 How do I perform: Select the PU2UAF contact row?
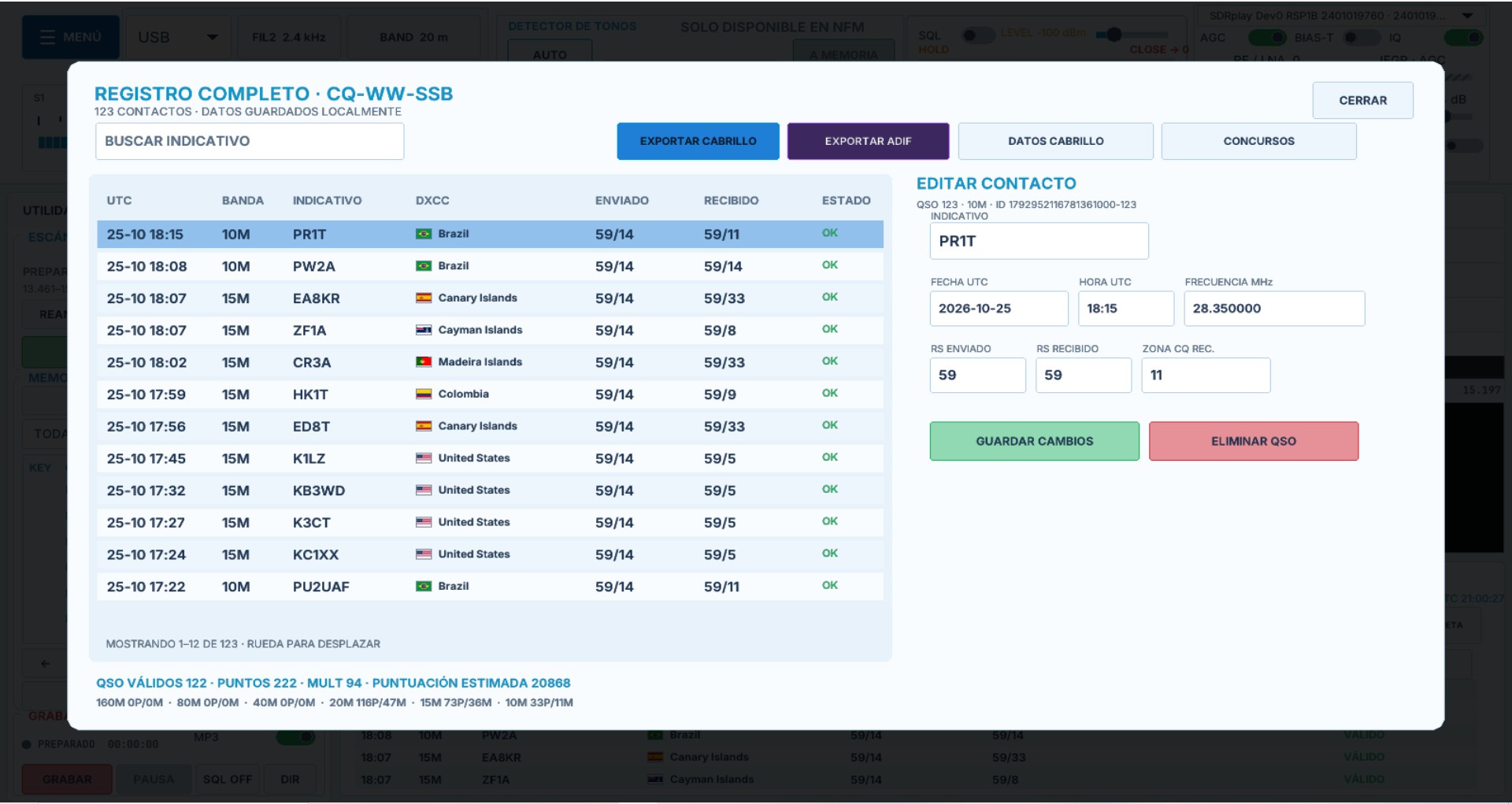[x=490, y=587]
